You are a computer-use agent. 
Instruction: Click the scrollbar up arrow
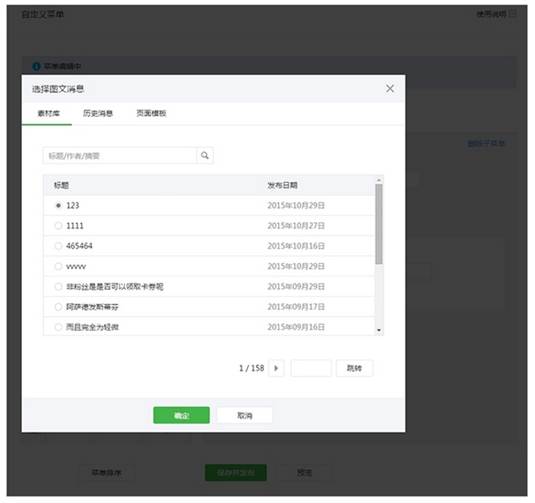tap(379, 180)
